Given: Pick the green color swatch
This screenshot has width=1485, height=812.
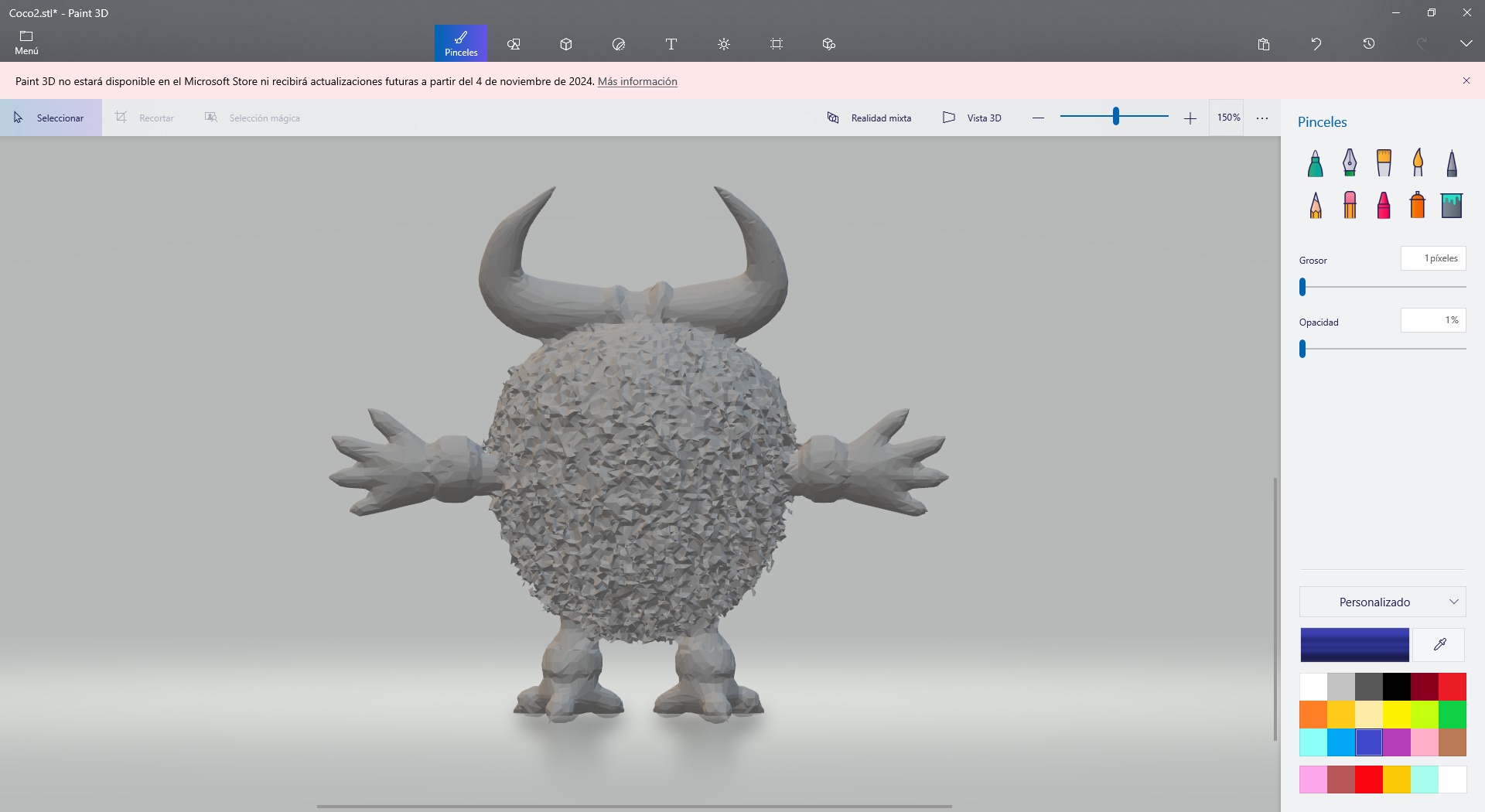Looking at the screenshot, I should 1453,715.
